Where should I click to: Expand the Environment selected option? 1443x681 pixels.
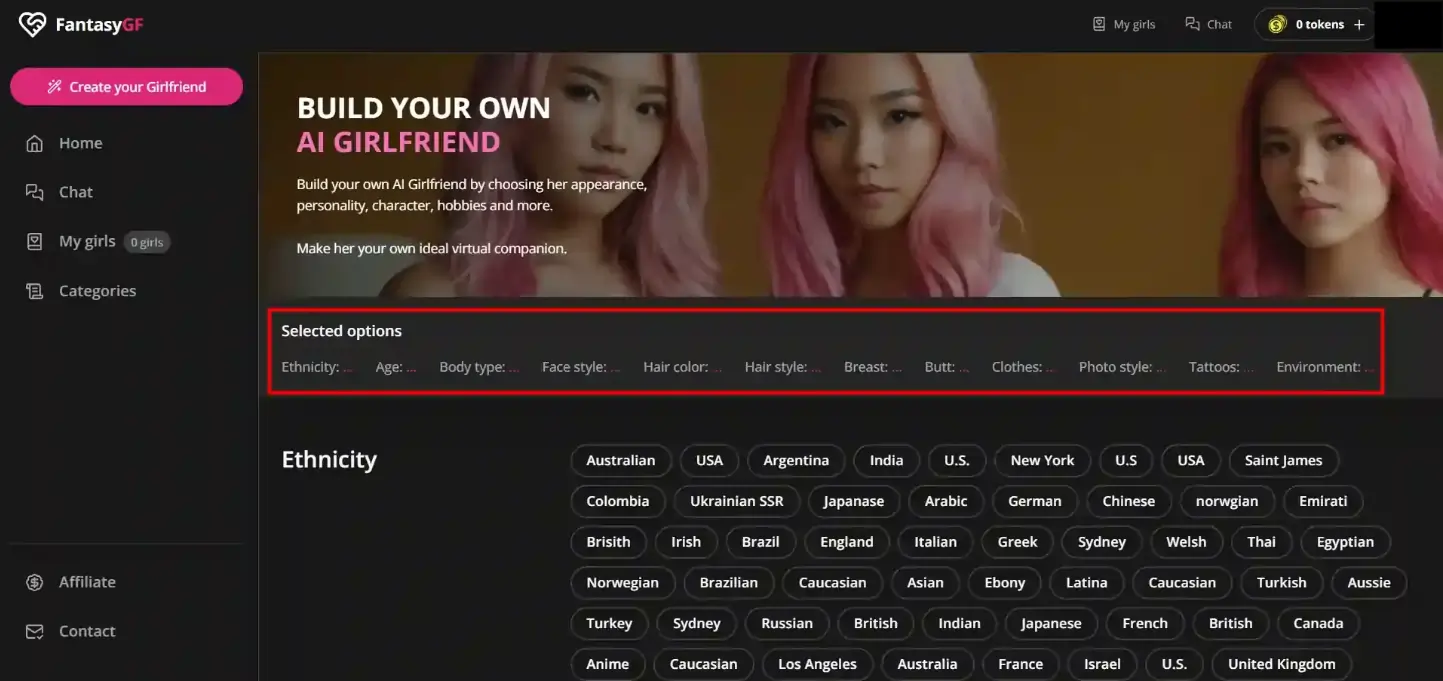[1326, 366]
